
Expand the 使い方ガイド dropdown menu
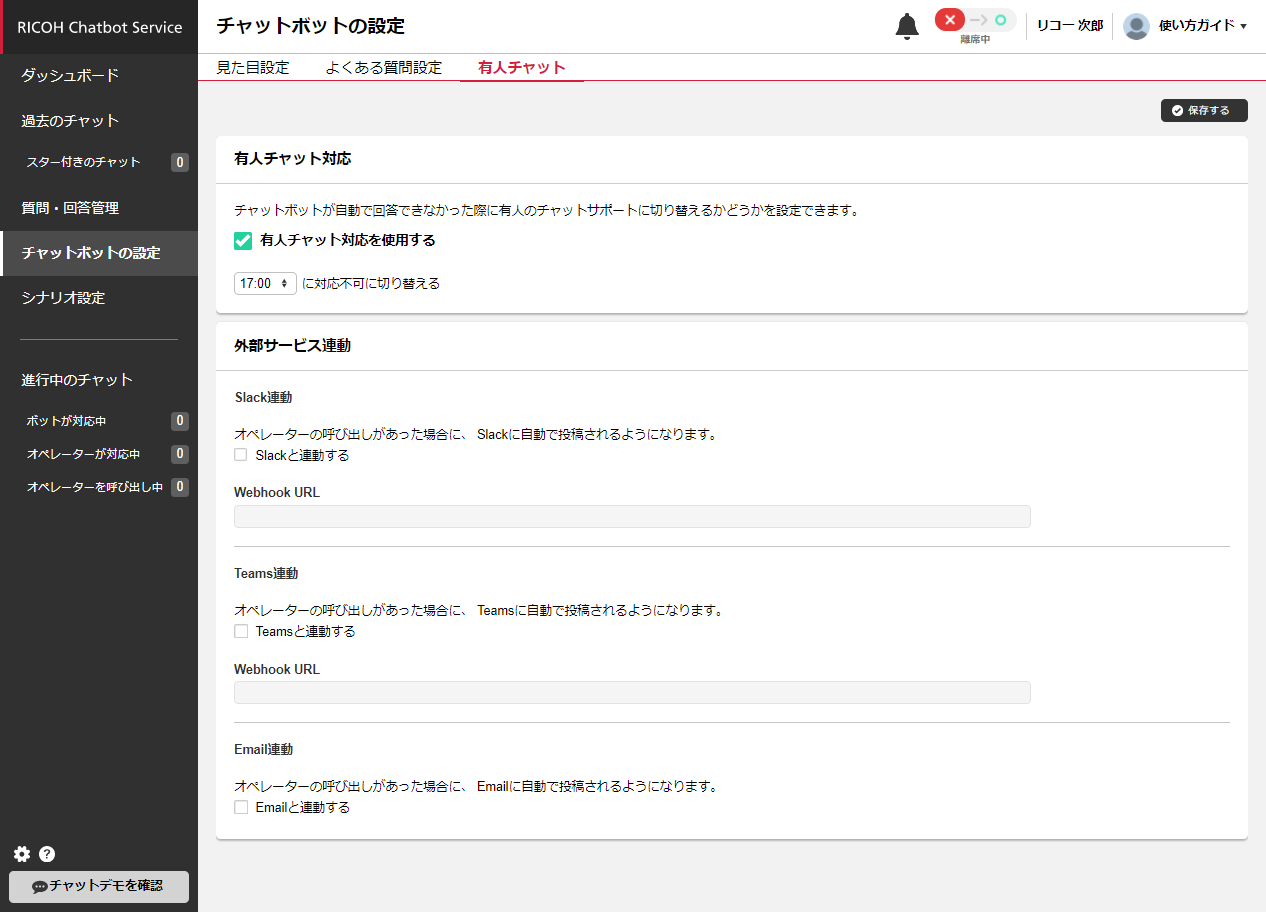pyautogui.click(x=1202, y=26)
